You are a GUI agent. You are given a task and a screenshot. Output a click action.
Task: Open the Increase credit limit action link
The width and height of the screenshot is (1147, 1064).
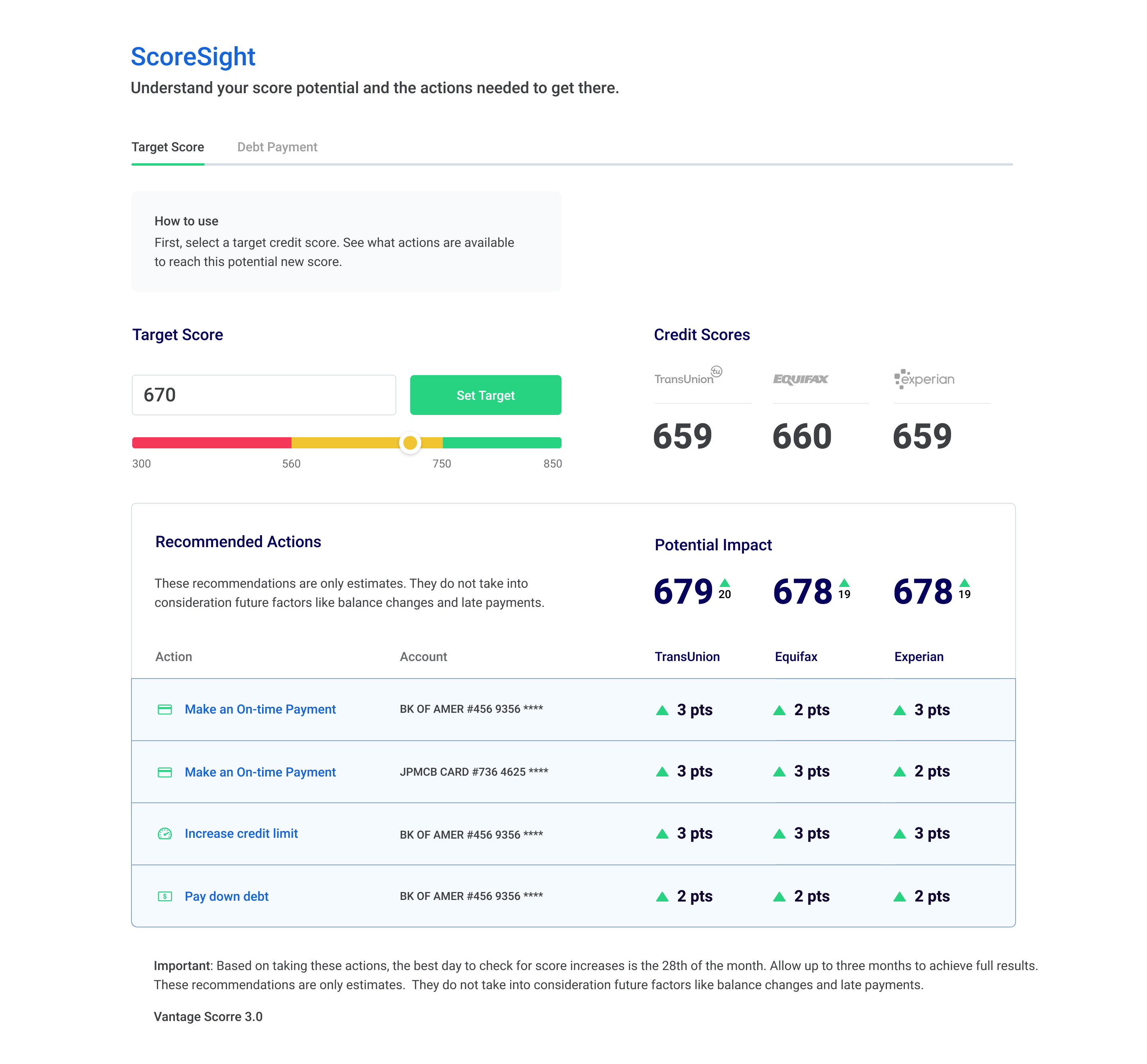(241, 833)
